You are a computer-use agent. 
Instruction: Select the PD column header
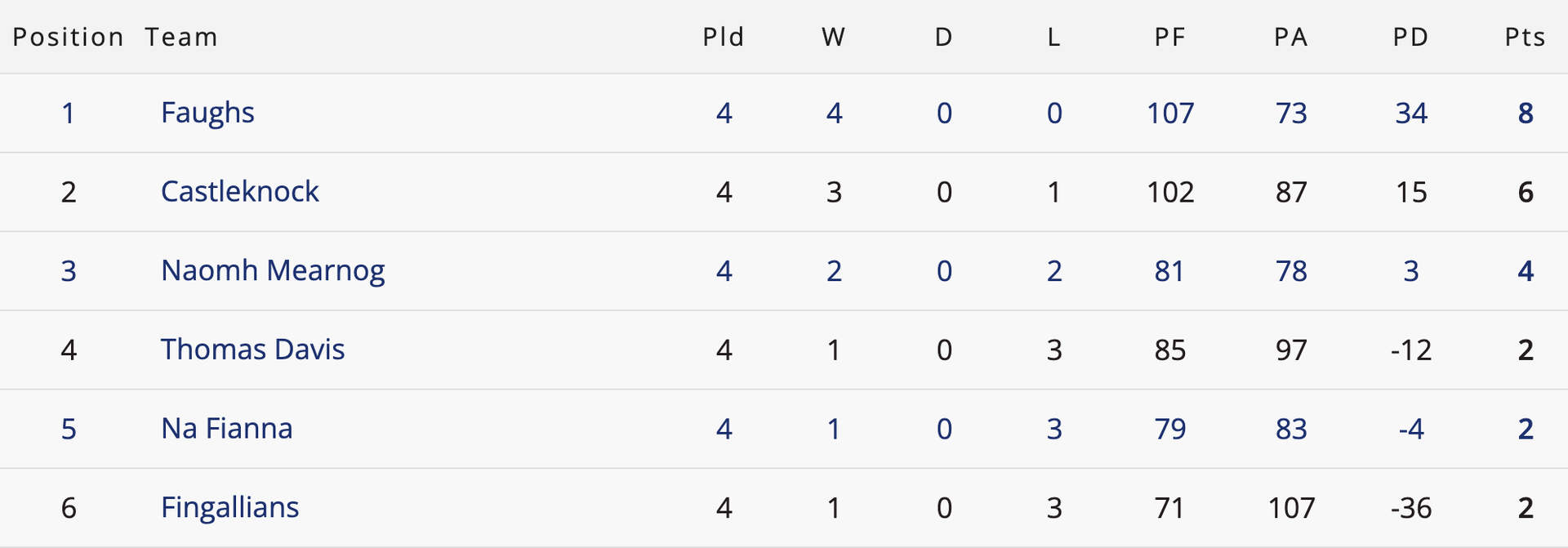point(1411,37)
